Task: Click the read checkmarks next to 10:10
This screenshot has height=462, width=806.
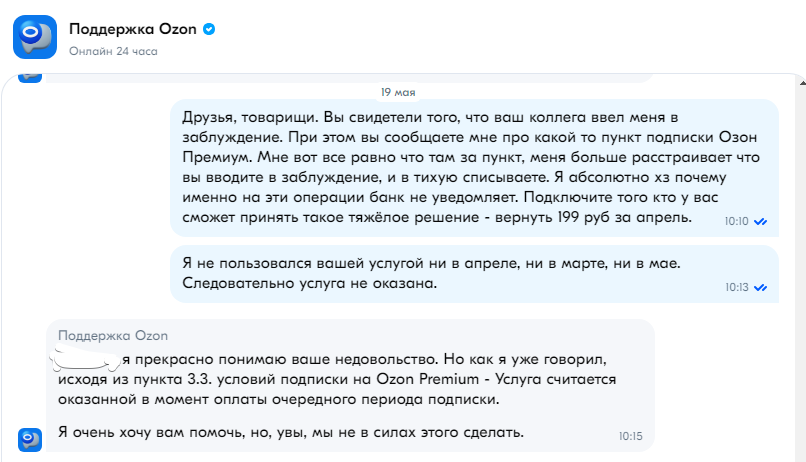Action: pyautogui.click(x=760, y=221)
